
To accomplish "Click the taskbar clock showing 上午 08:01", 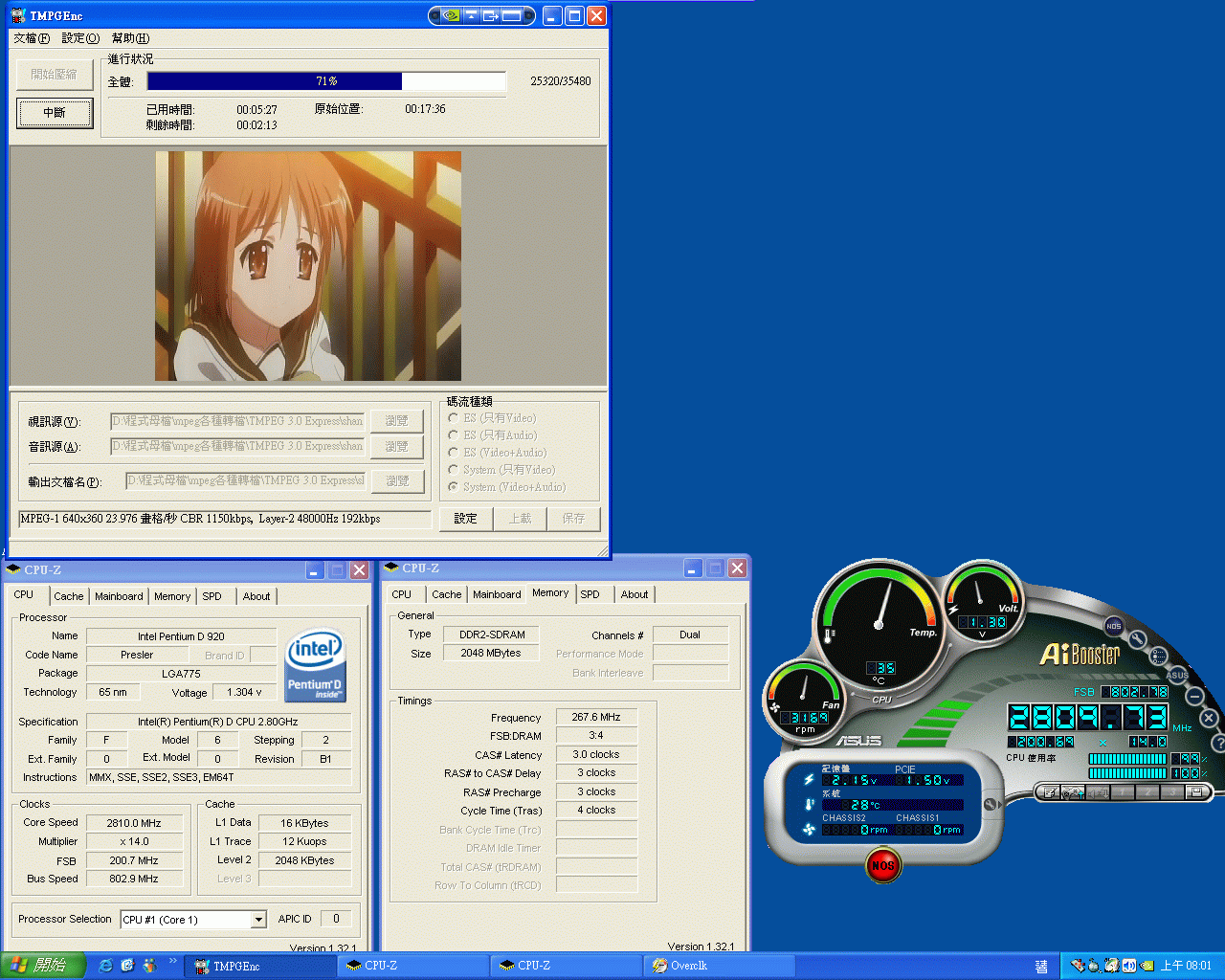I will click(x=1187, y=967).
